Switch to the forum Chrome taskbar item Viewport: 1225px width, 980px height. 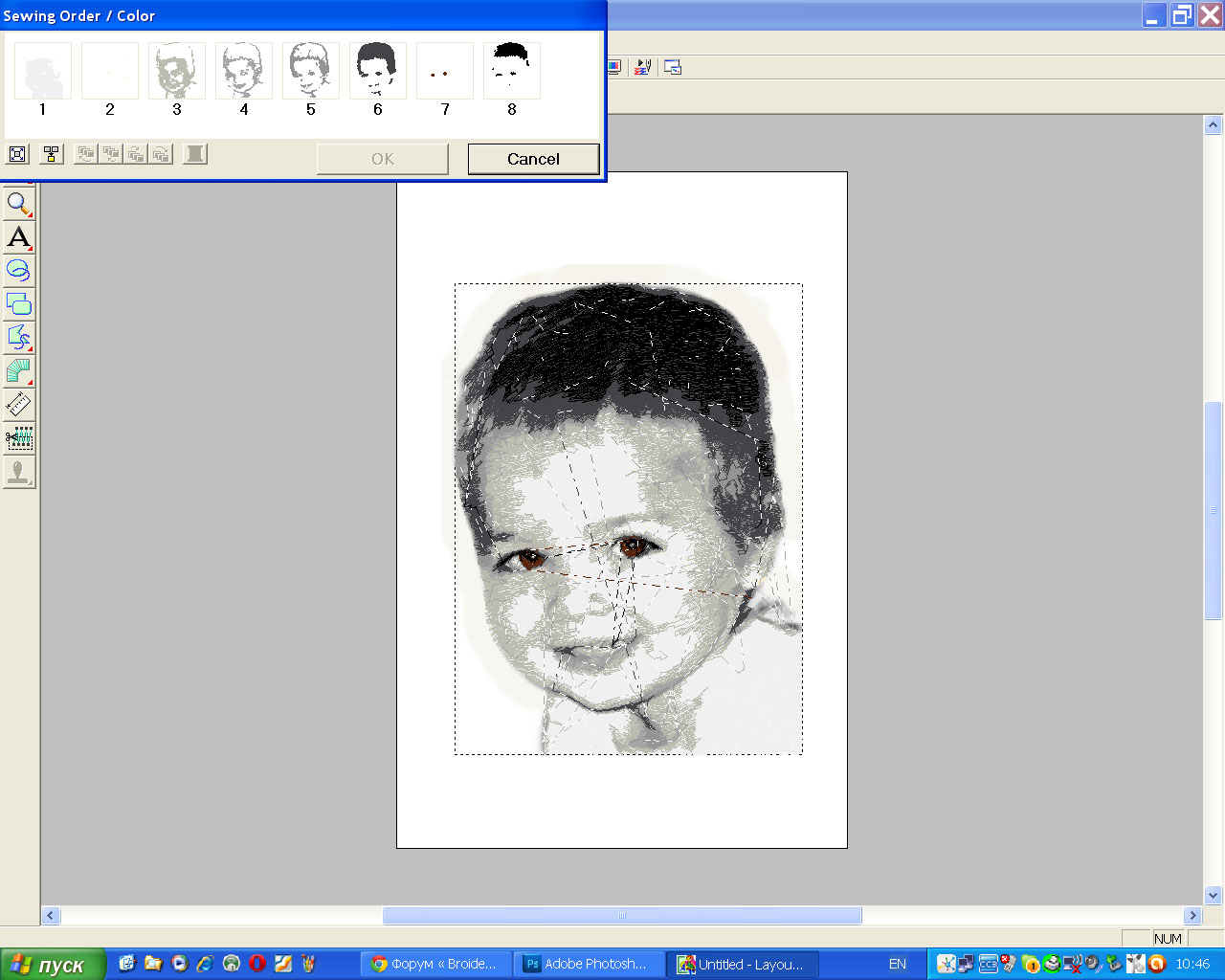[435, 965]
